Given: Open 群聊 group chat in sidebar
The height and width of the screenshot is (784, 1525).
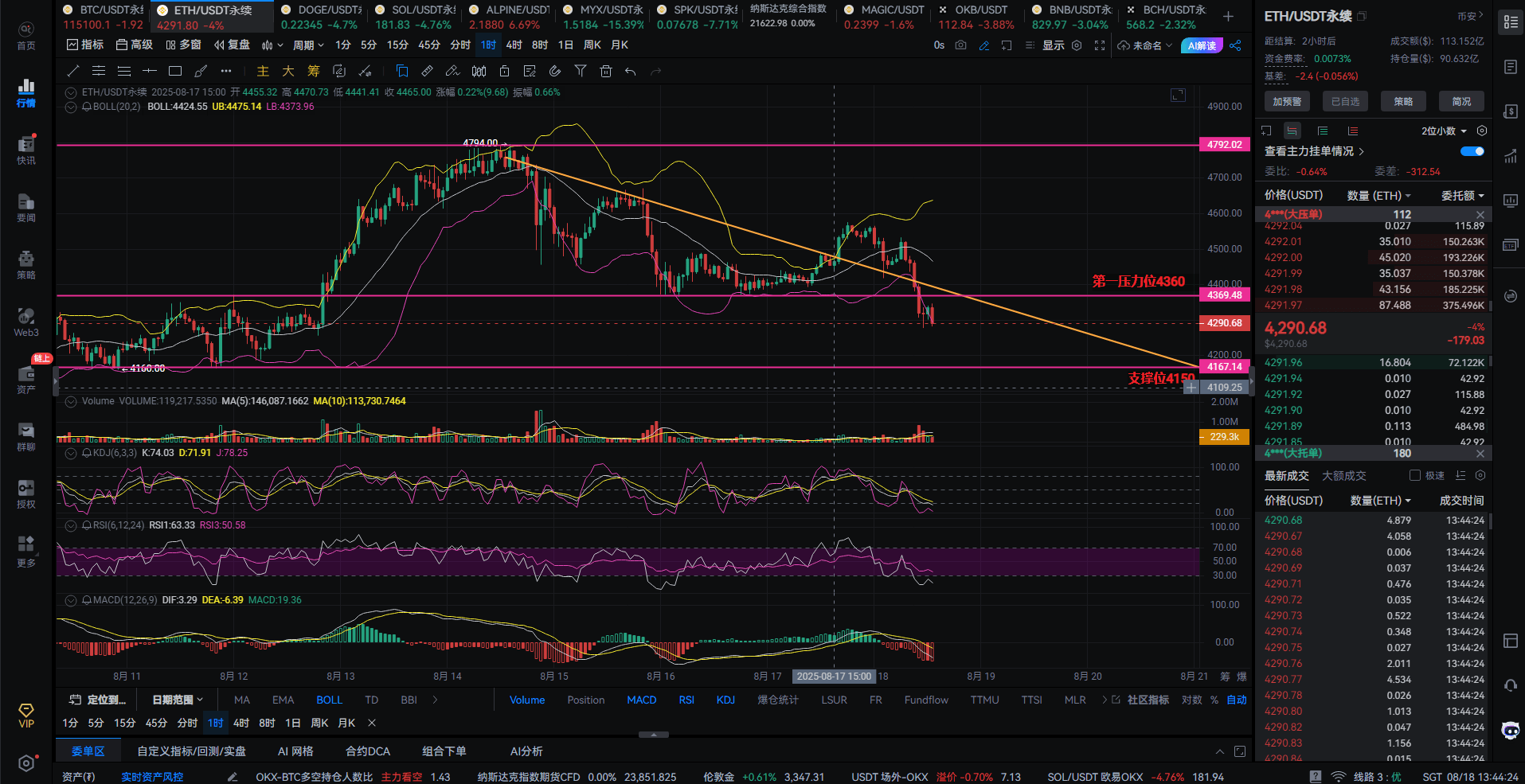Looking at the screenshot, I should (26, 436).
